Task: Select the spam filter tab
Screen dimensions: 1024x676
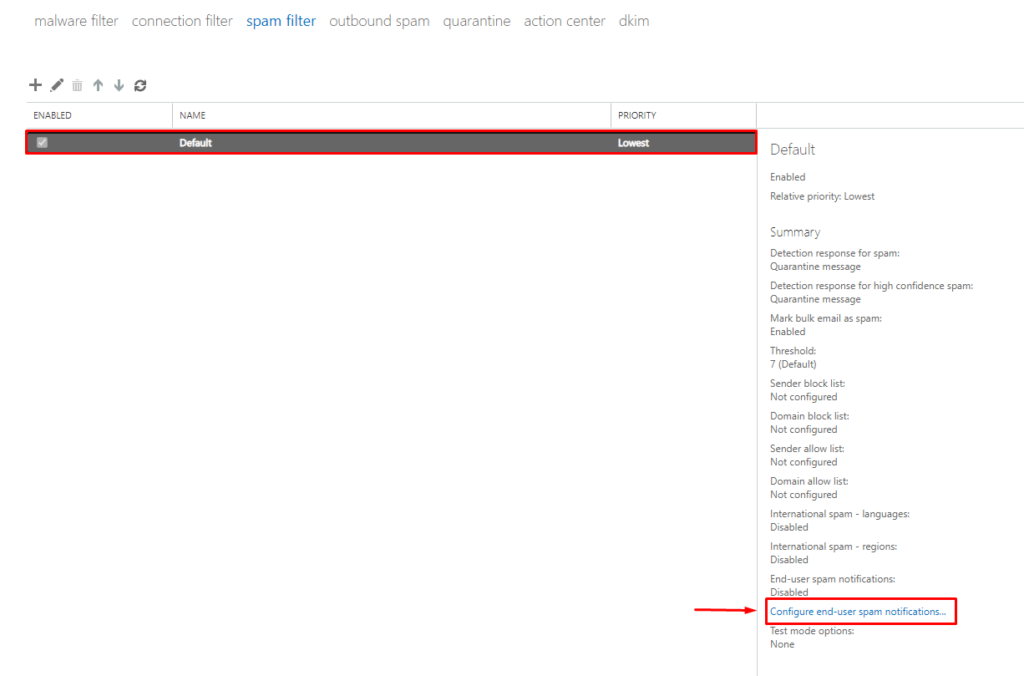Action: (x=281, y=21)
